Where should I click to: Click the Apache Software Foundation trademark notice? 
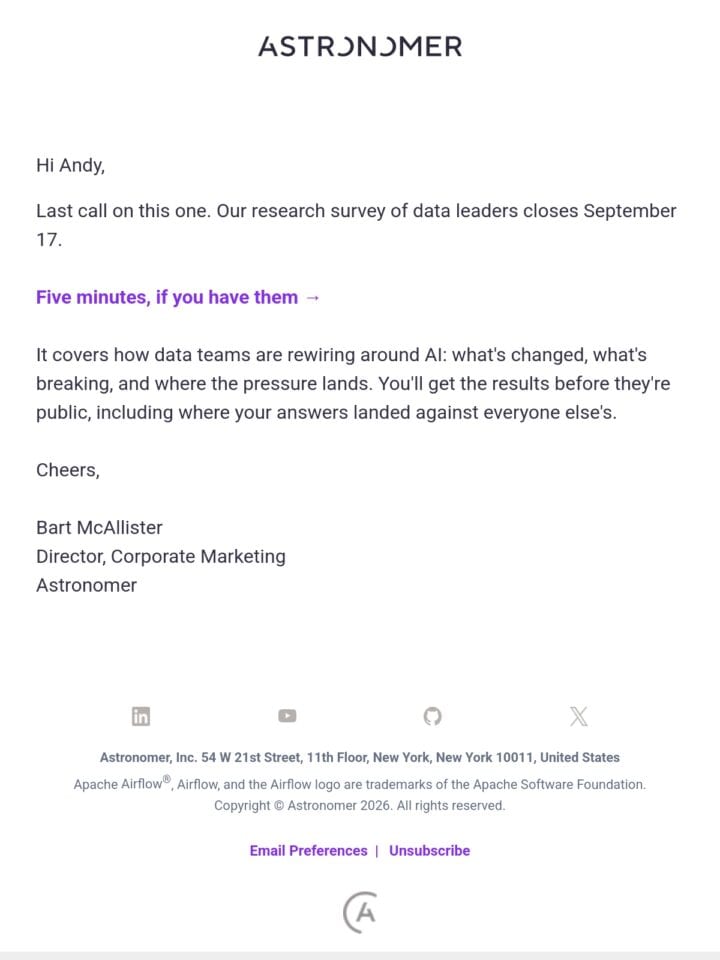point(360,784)
